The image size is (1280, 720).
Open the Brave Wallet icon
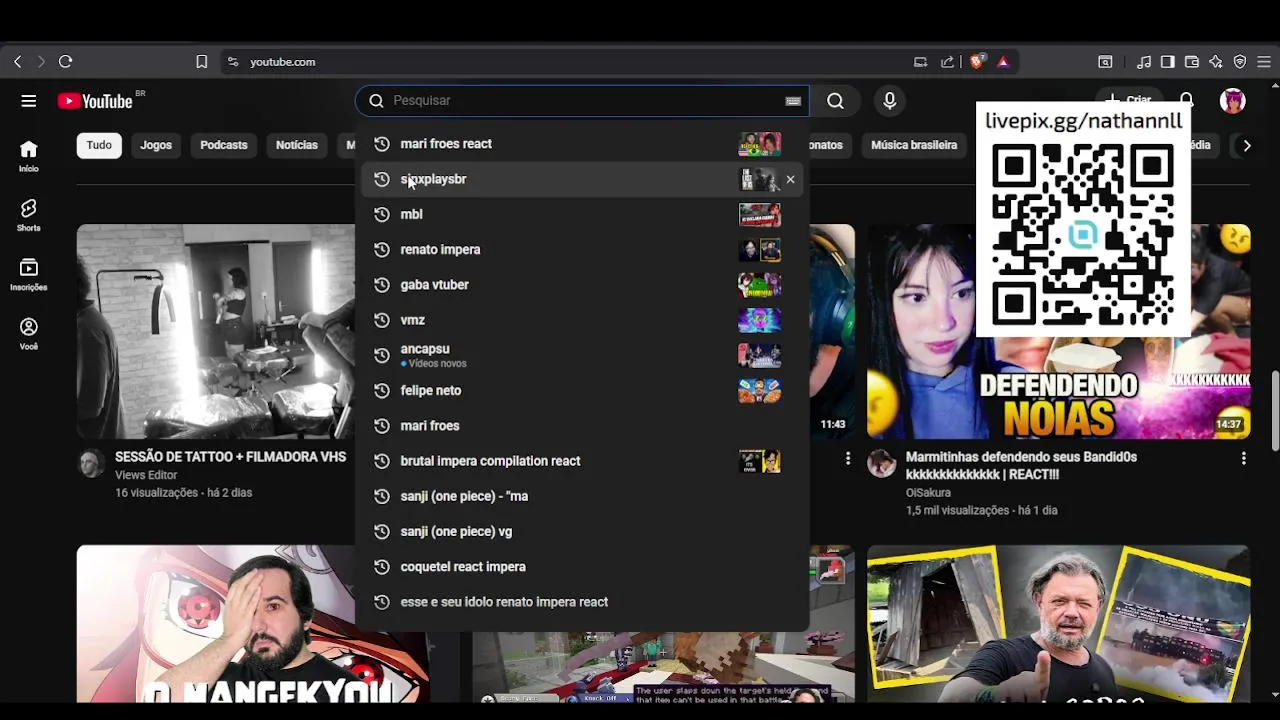coord(1191,62)
